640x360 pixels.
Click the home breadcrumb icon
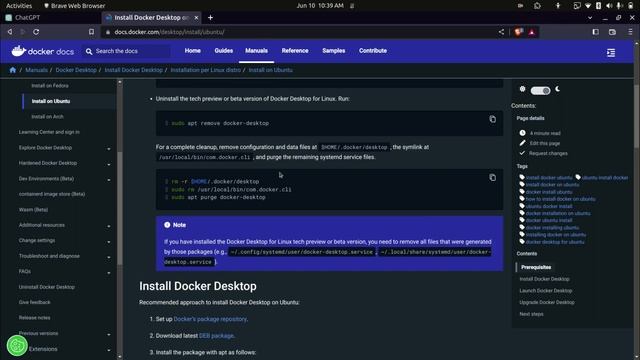(13, 70)
